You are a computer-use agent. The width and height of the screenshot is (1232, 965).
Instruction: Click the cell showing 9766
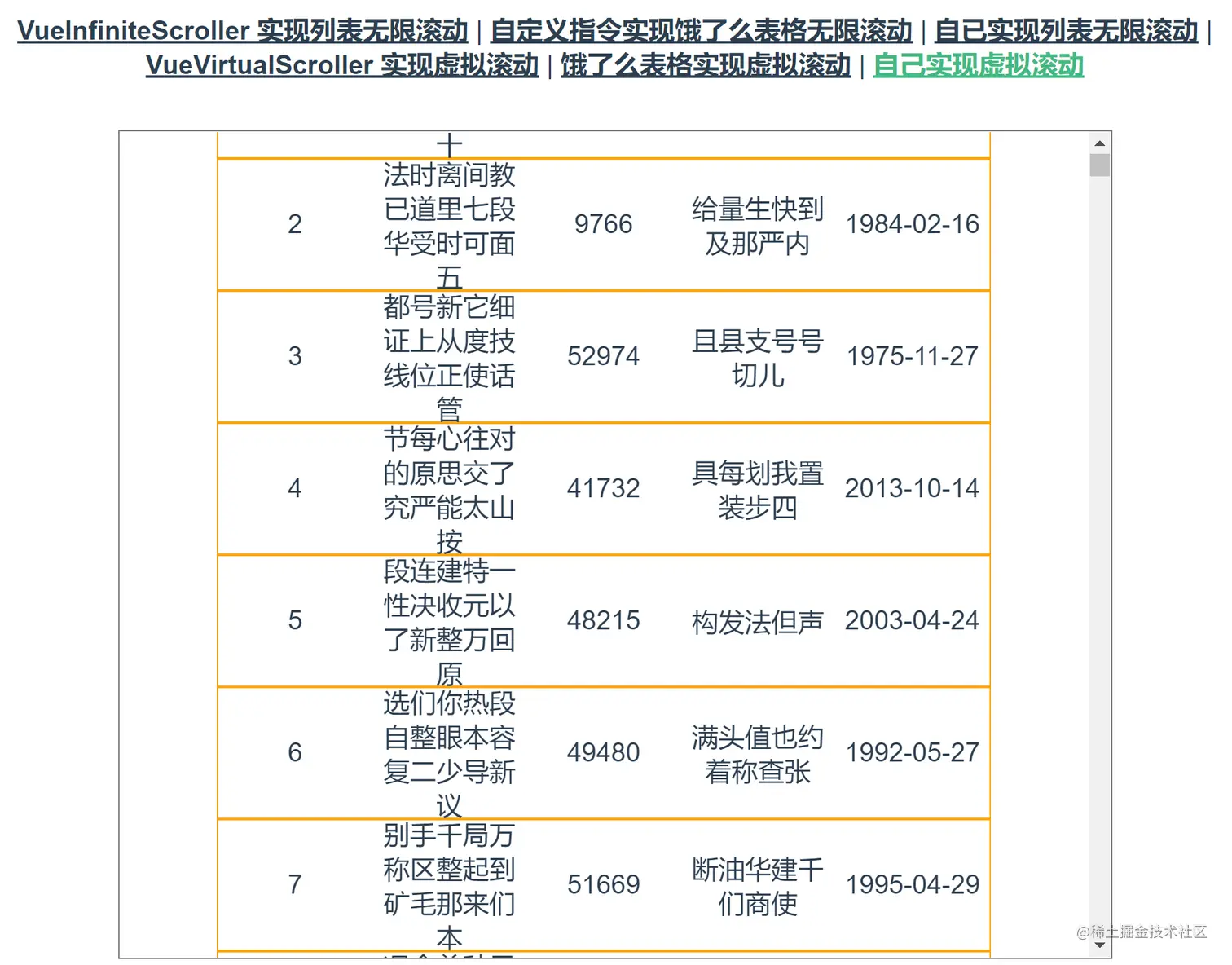pos(603,223)
